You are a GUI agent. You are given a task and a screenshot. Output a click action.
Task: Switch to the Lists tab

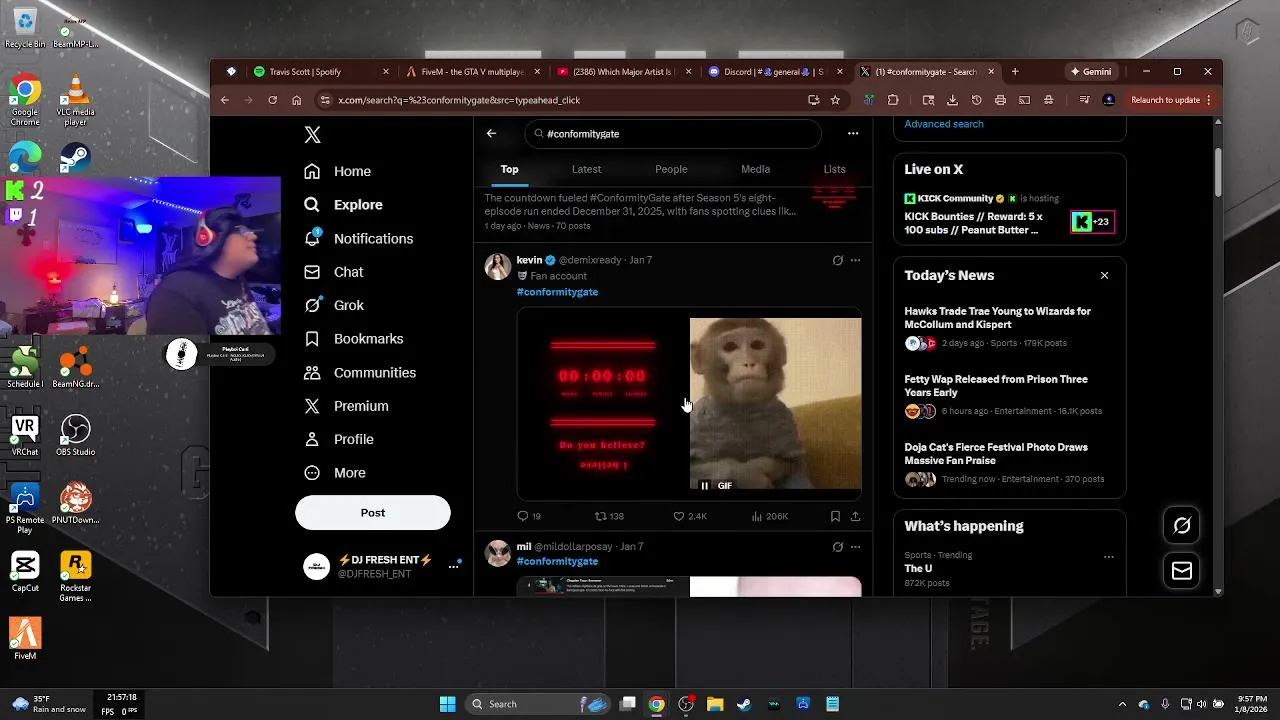(x=834, y=169)
